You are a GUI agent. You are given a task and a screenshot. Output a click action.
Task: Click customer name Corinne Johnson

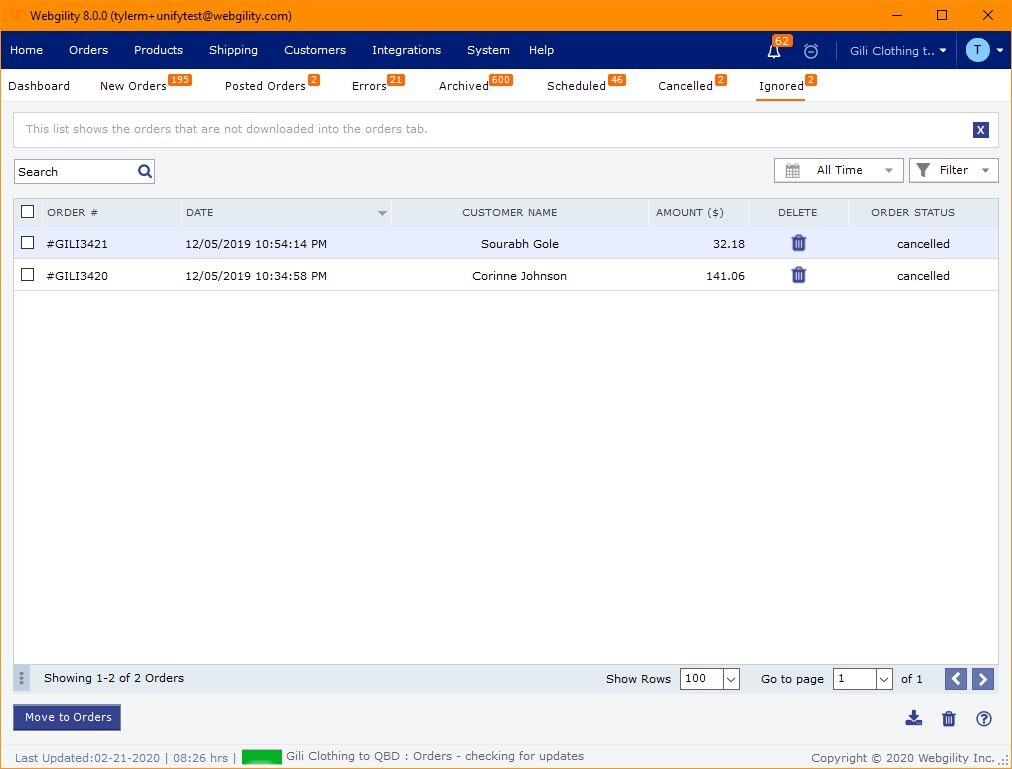tap(520, 276)
